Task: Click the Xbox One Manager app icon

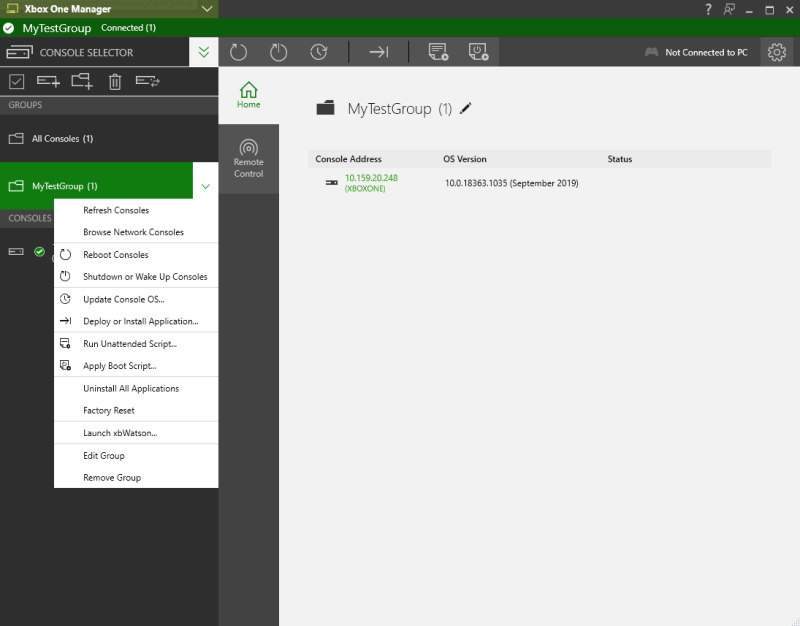Action: click(12, 9)
